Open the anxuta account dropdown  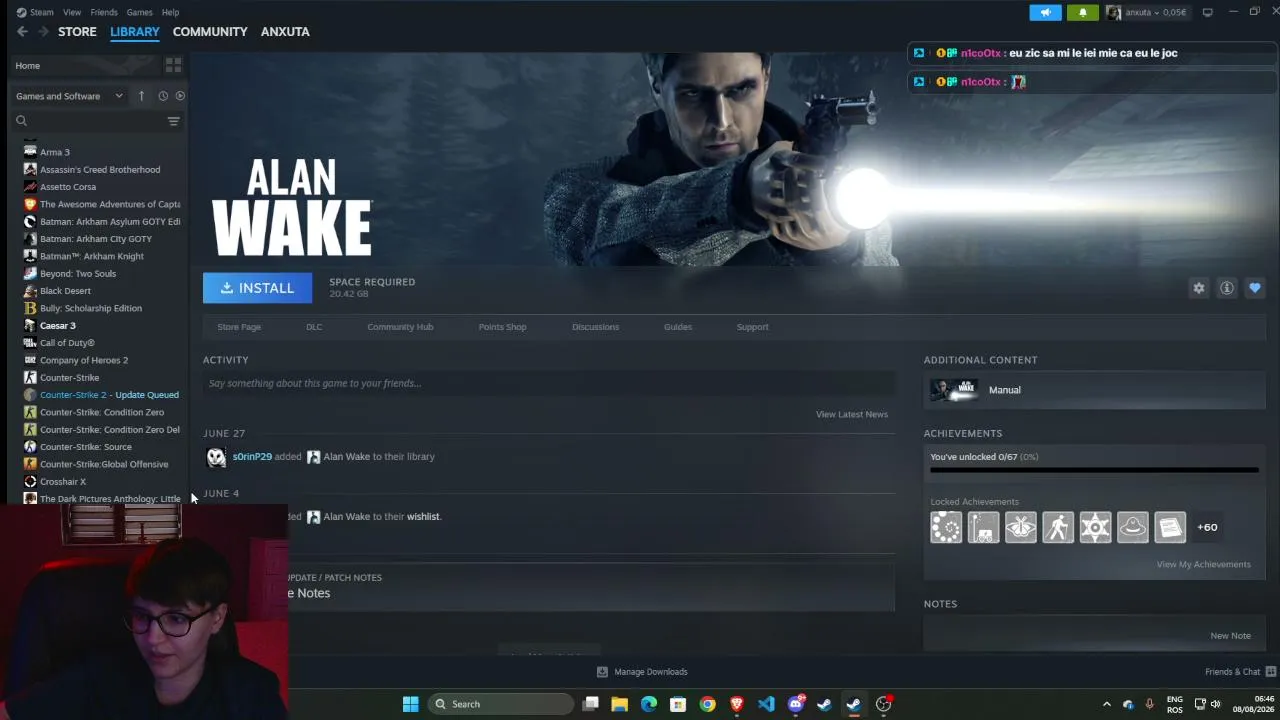[1146, 13]
